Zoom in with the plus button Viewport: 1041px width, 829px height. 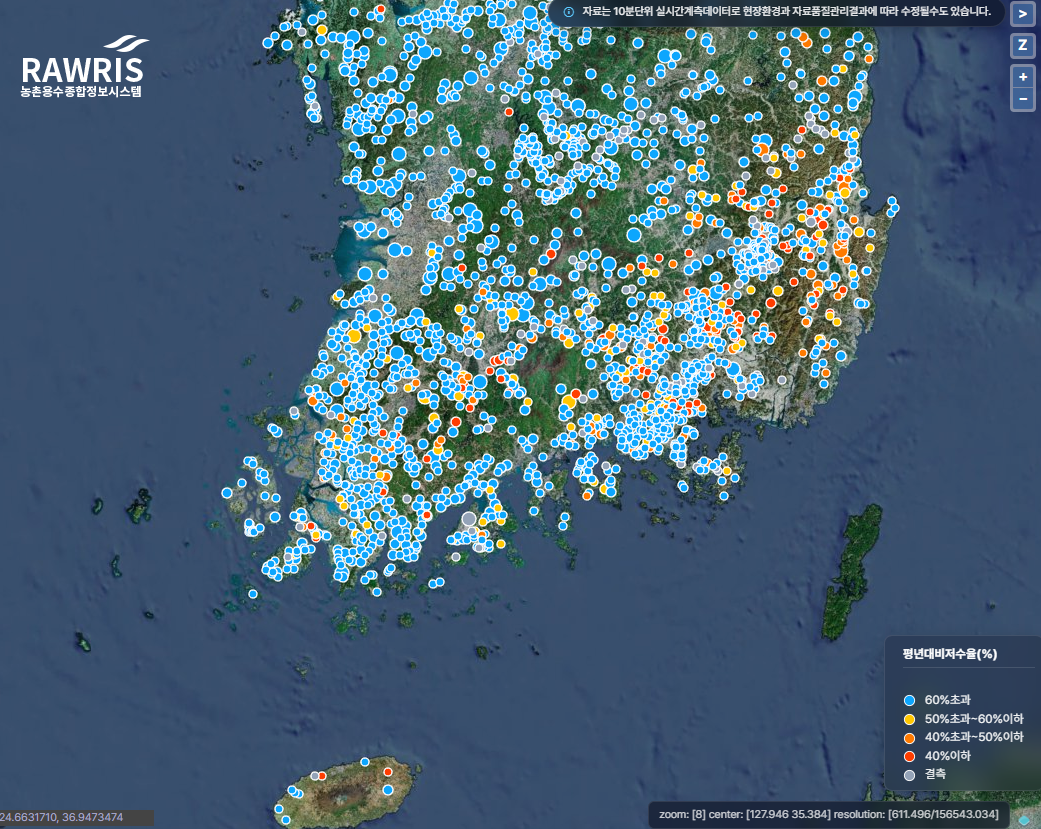1022,76
